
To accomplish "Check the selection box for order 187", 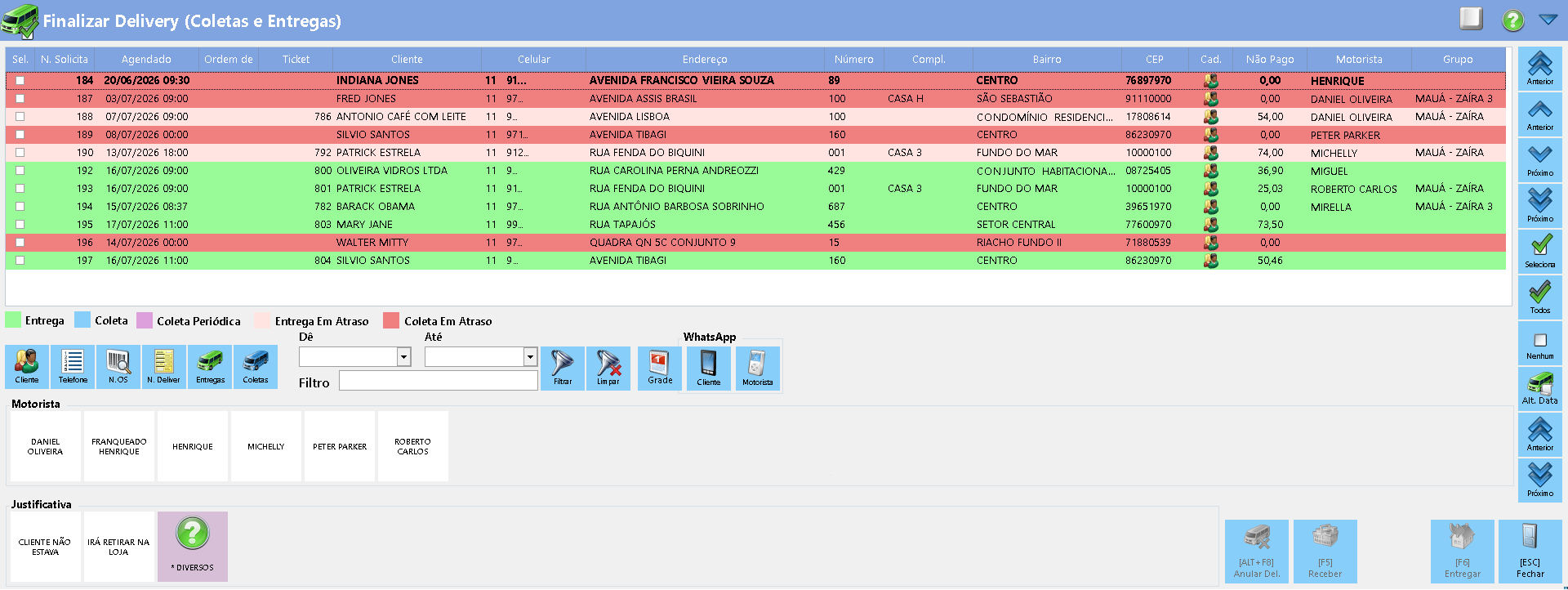I will tap(20, 99).
